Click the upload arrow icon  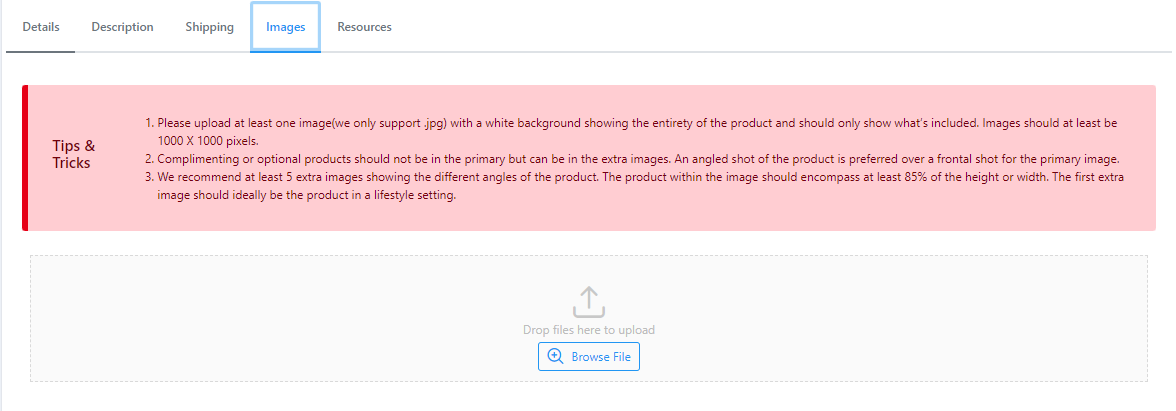[x=589, y=302]
